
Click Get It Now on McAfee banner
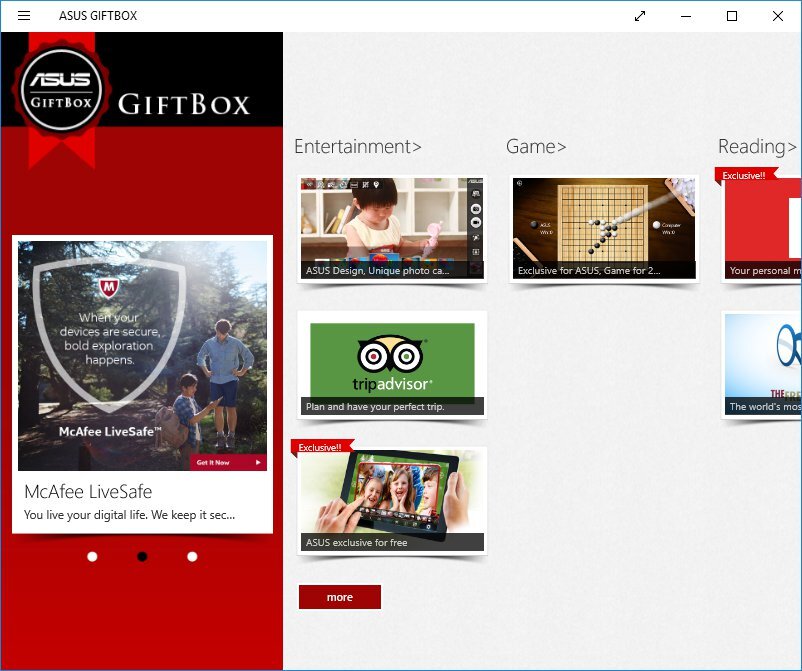click(x=228, y=462)
